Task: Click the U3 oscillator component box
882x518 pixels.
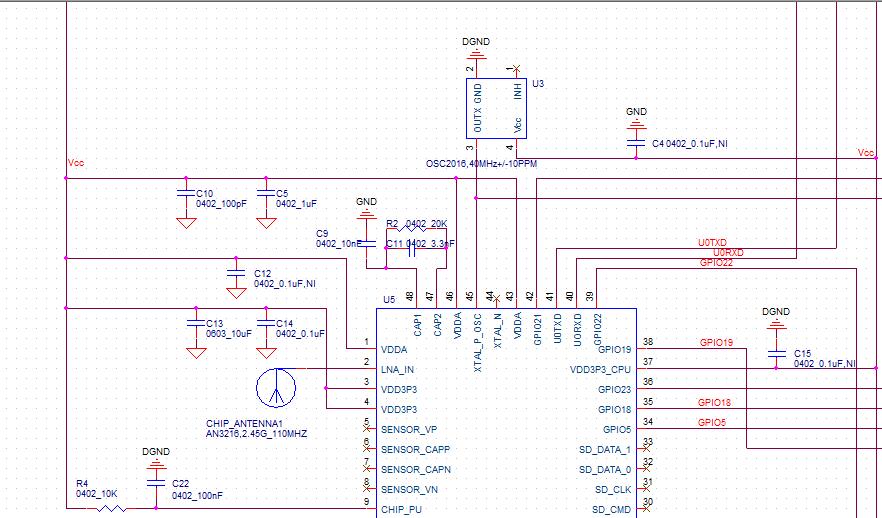Action: click(x=496, y=109)
